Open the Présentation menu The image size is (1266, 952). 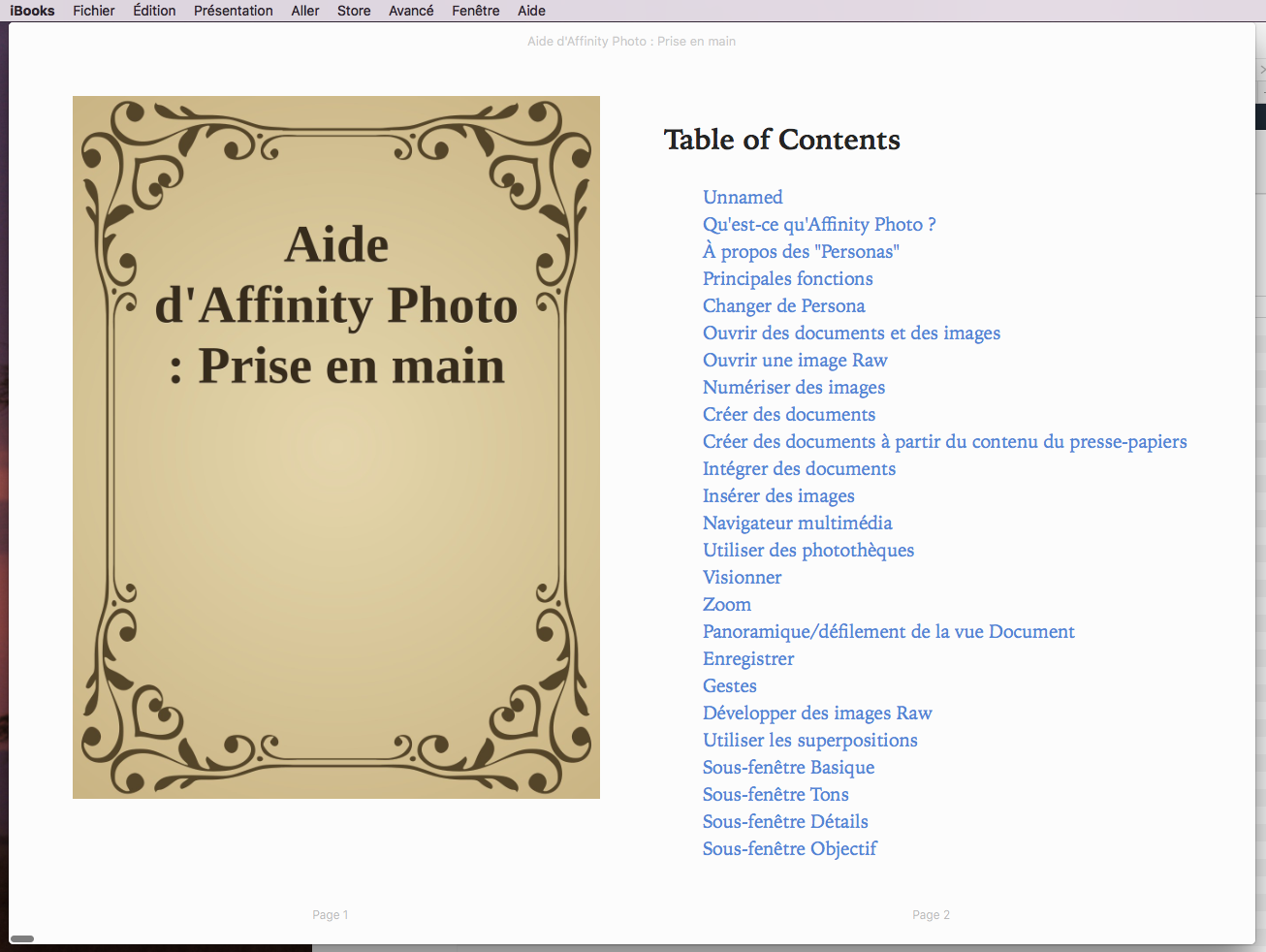(x=234, y=11)
